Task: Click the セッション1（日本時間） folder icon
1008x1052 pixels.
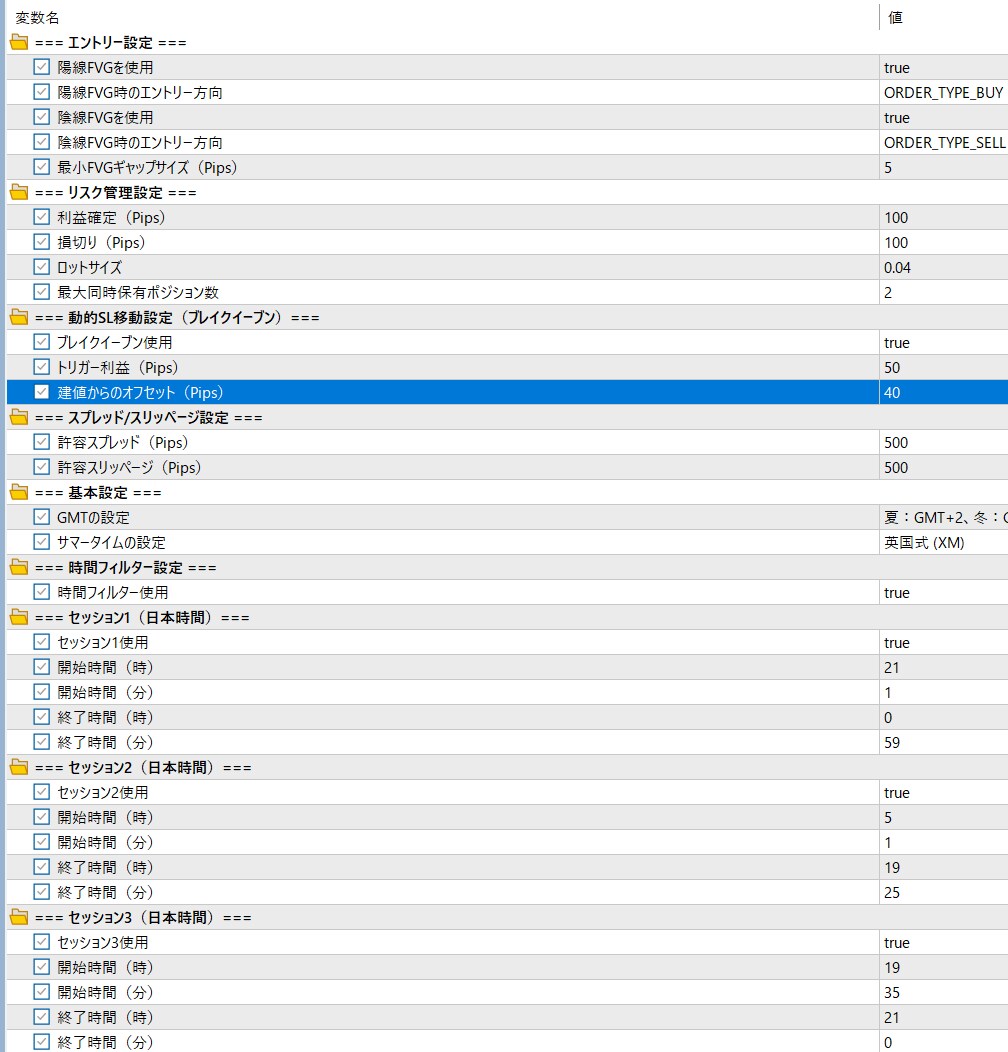Action: pyautogui.click(x=19, y=617)
